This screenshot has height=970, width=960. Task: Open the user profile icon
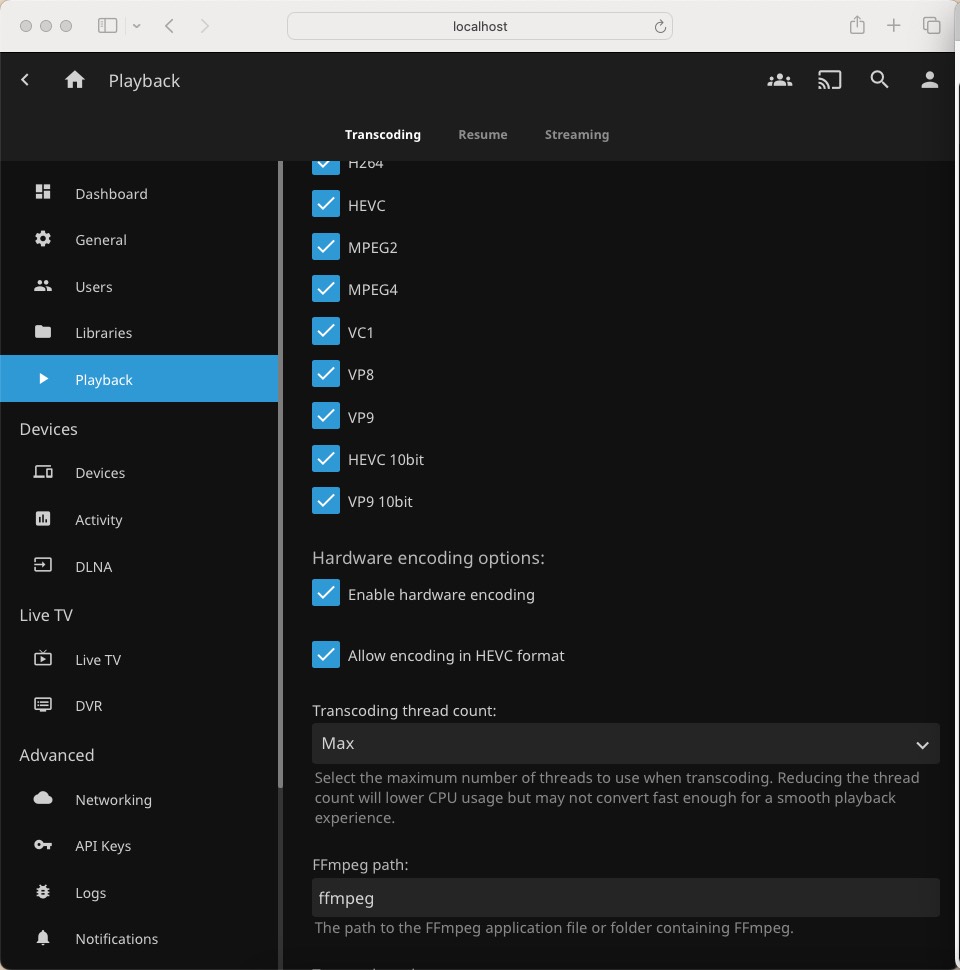coord(929,80)
